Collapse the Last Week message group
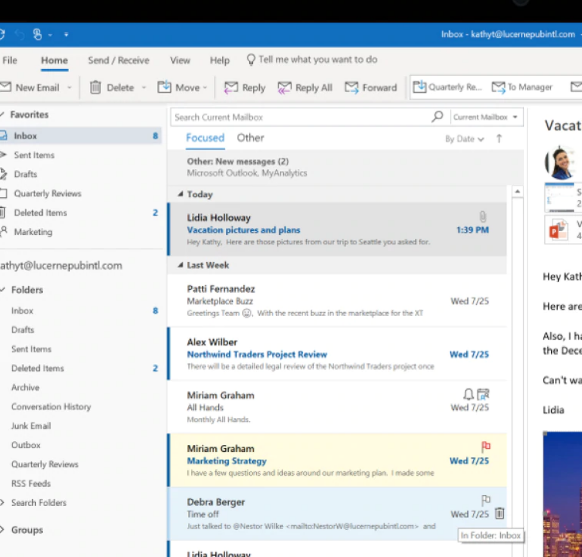 [x=180, y=265]
